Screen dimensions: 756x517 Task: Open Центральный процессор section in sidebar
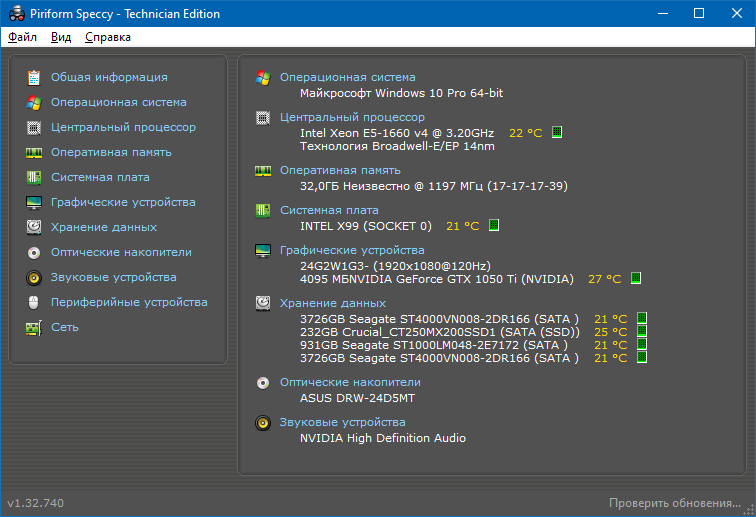(x=123, y=127)
